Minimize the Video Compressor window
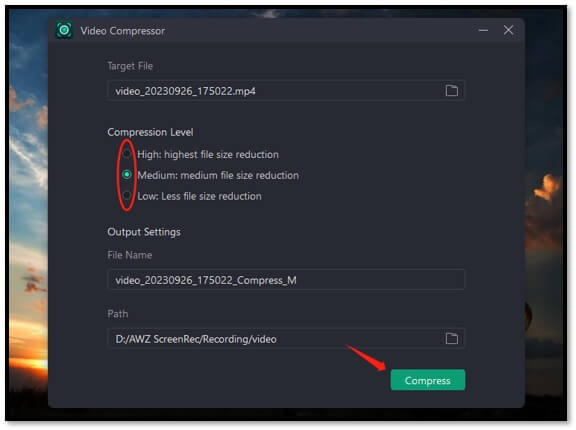Viewport: 576px width, 430px height. 483,30
